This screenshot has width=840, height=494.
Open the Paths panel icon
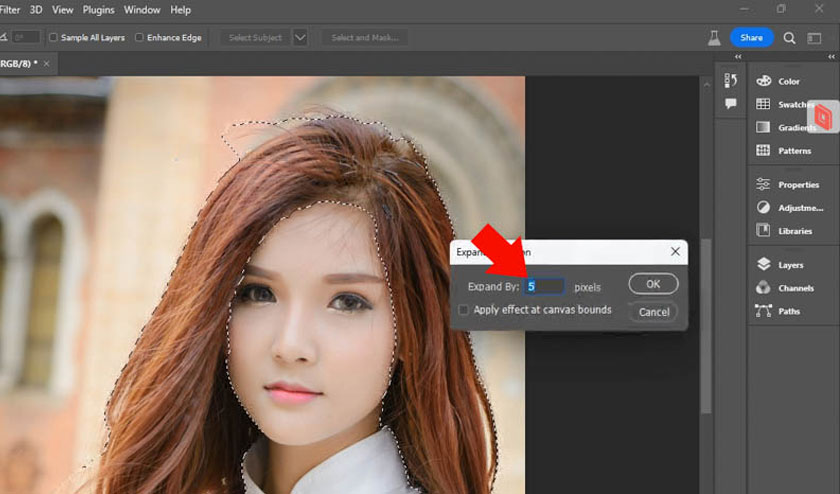coord(763,311)
